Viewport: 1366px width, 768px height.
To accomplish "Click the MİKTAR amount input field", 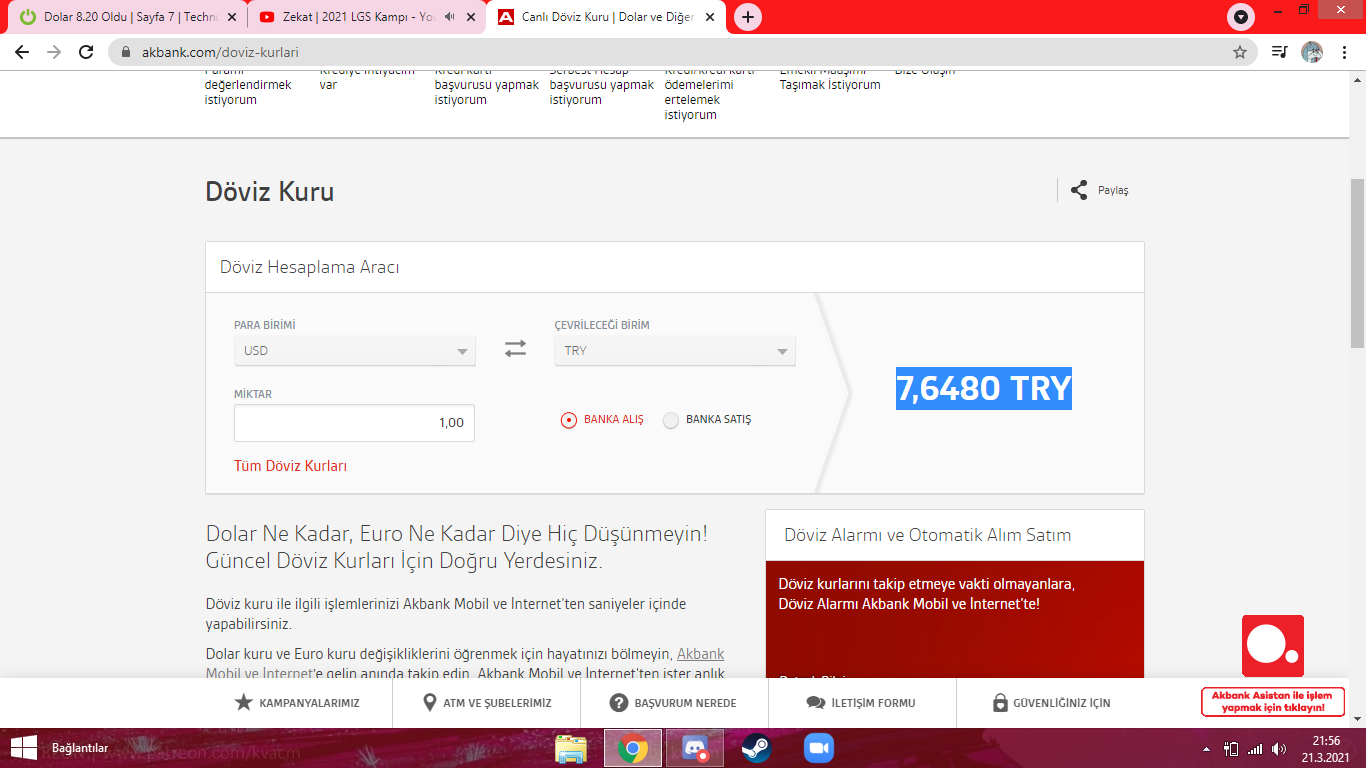I will click(x=355, y=423).
